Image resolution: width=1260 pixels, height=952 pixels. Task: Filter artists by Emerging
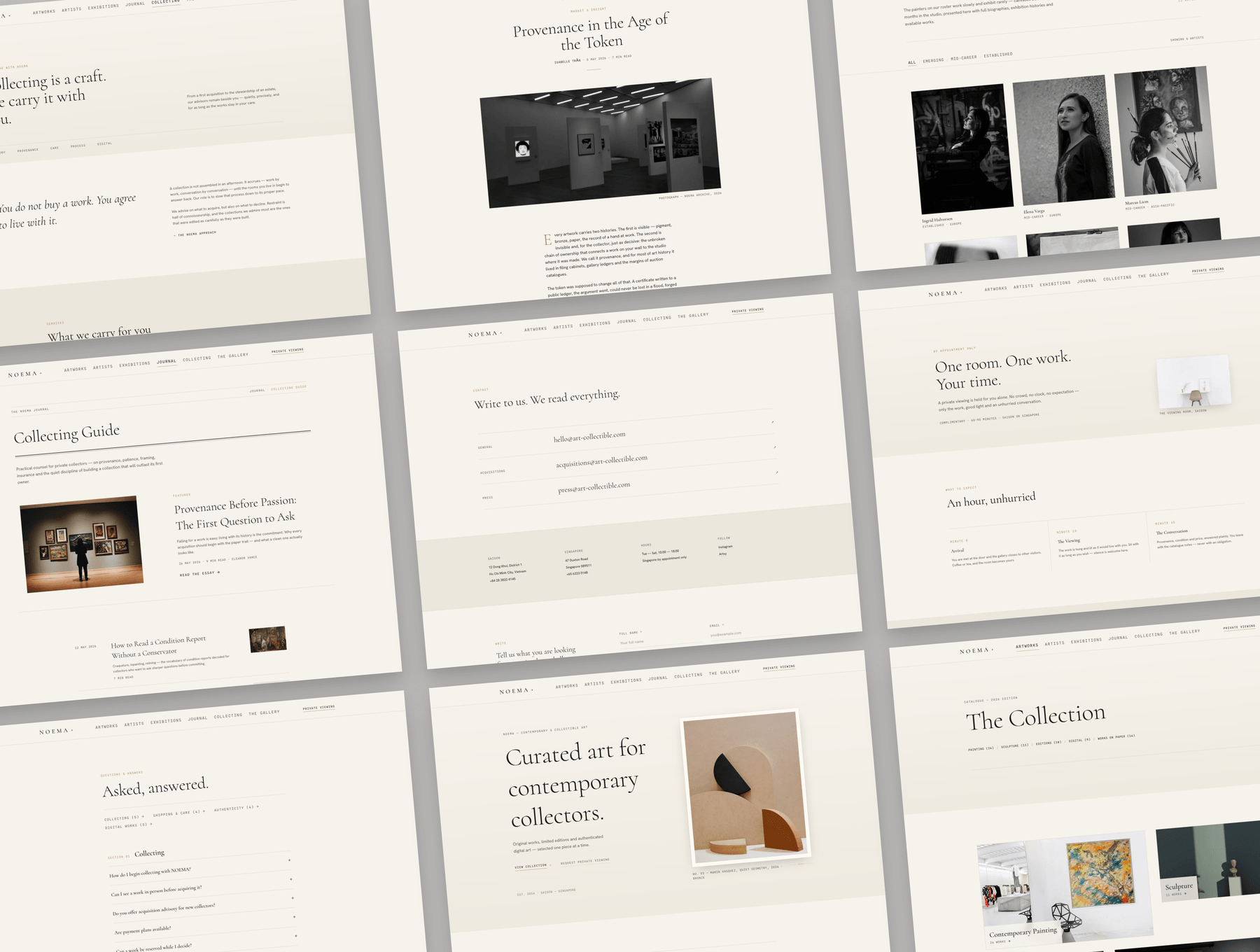click(x=933, y=60)
